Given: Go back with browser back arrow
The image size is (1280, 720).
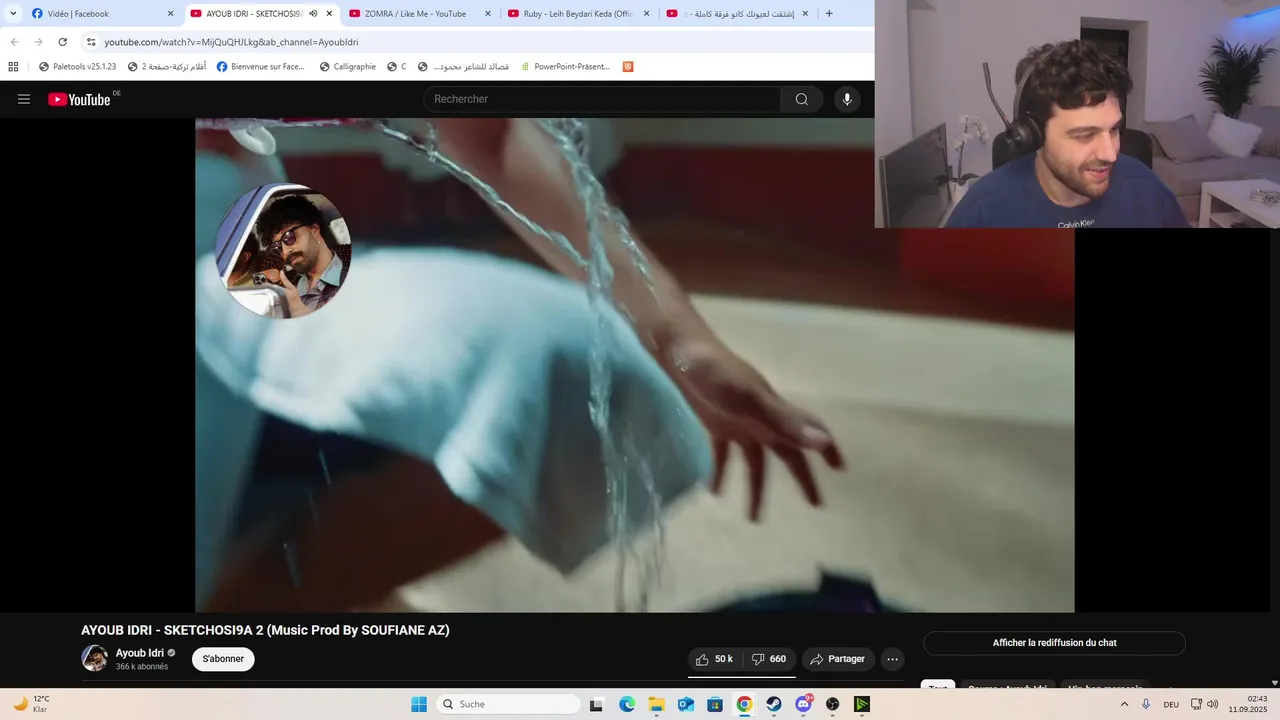Looking at the screenshot, I should (x=14, y=42).
